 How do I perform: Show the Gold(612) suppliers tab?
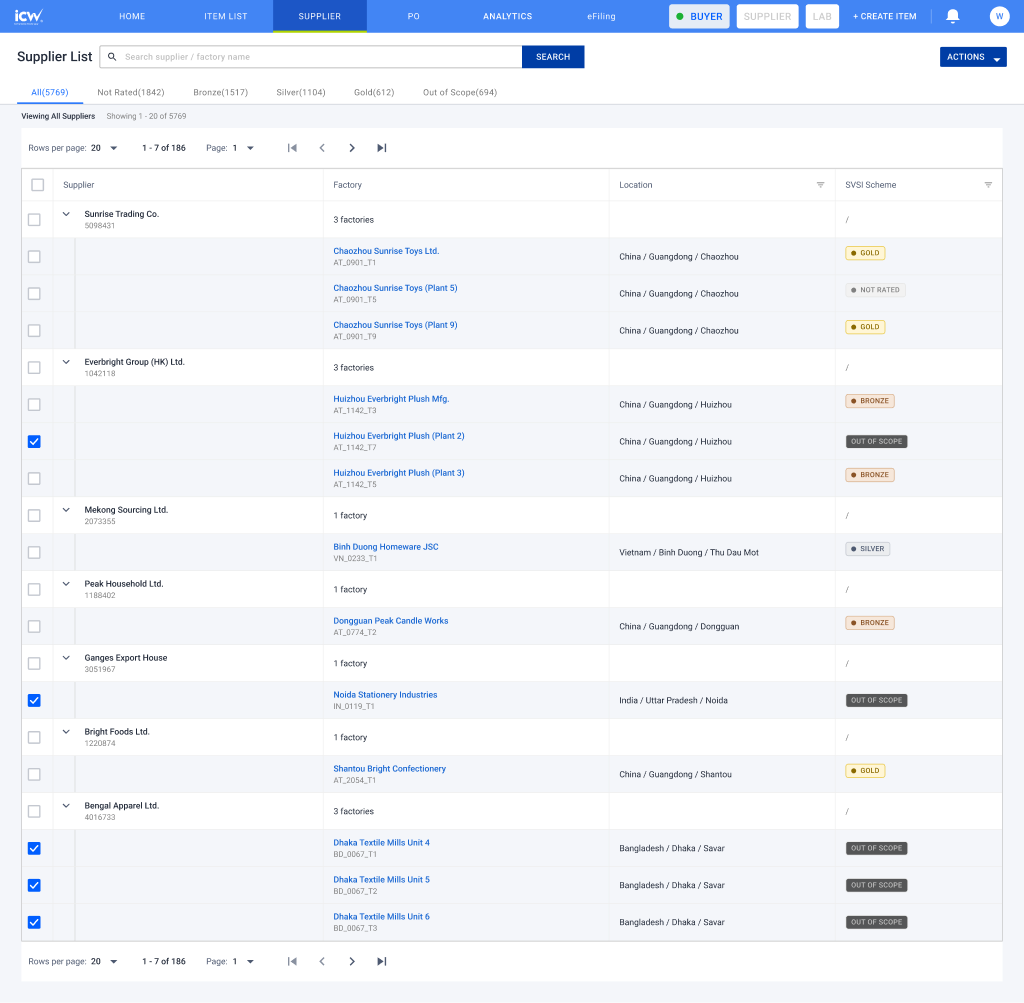374,92
